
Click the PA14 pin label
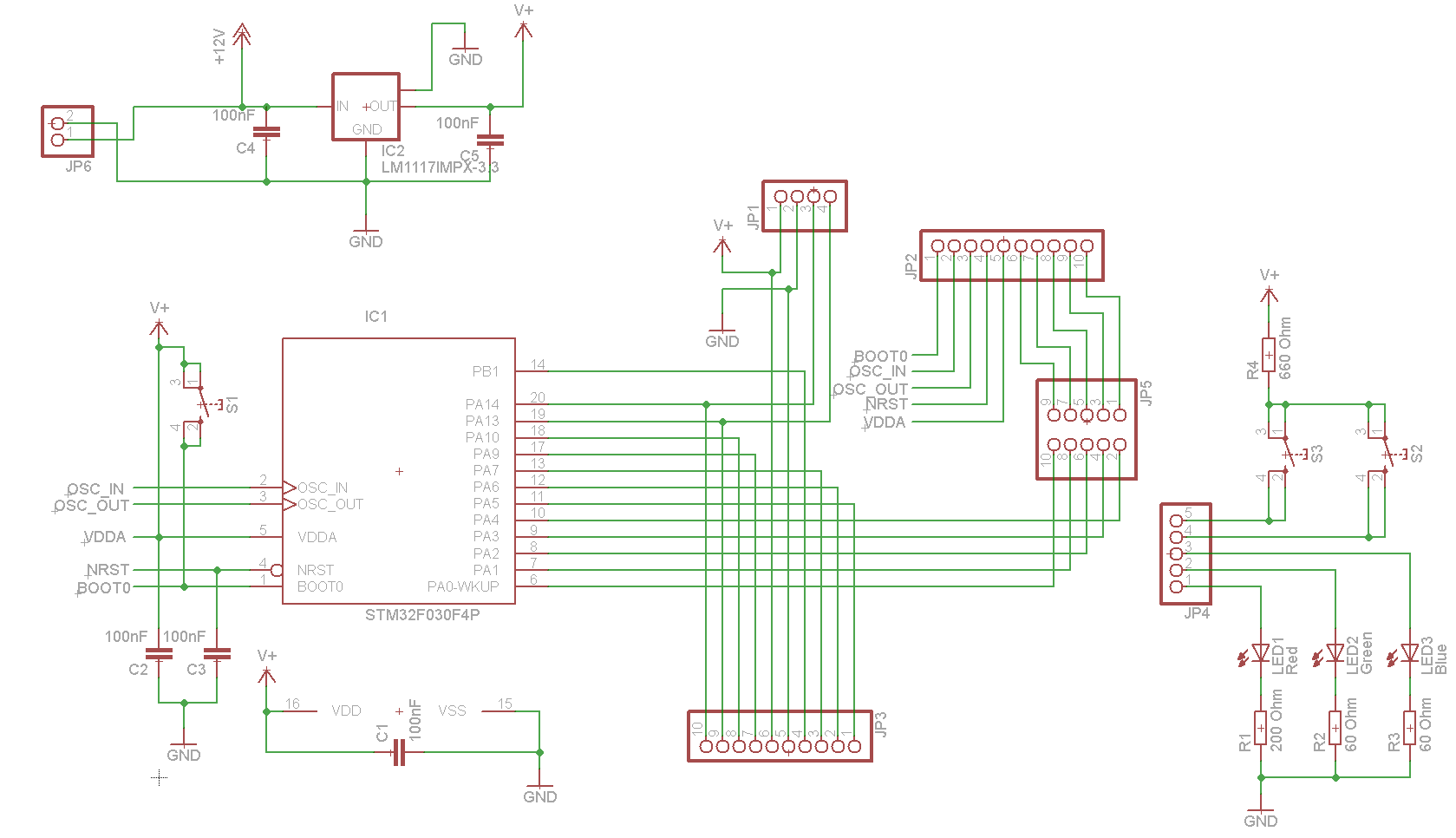(x=482, y=404)
